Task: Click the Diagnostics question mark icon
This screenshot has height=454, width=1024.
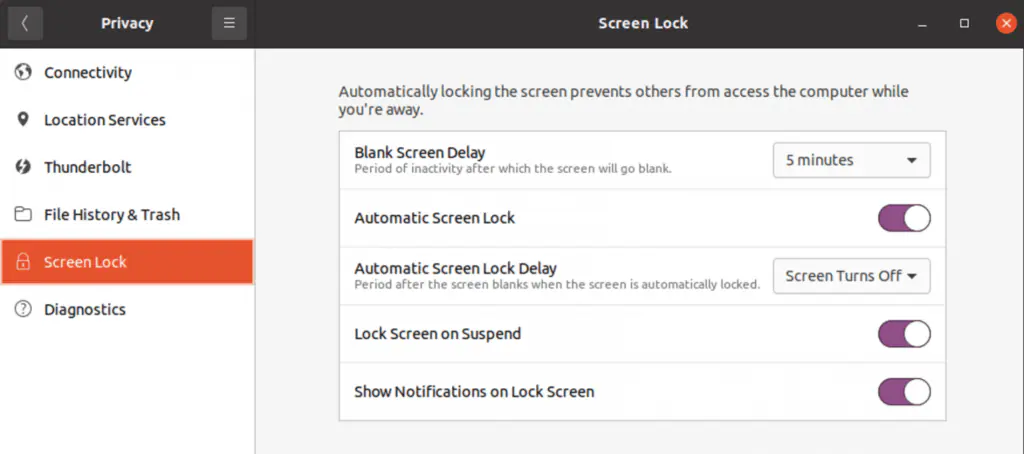Action: 23,310
